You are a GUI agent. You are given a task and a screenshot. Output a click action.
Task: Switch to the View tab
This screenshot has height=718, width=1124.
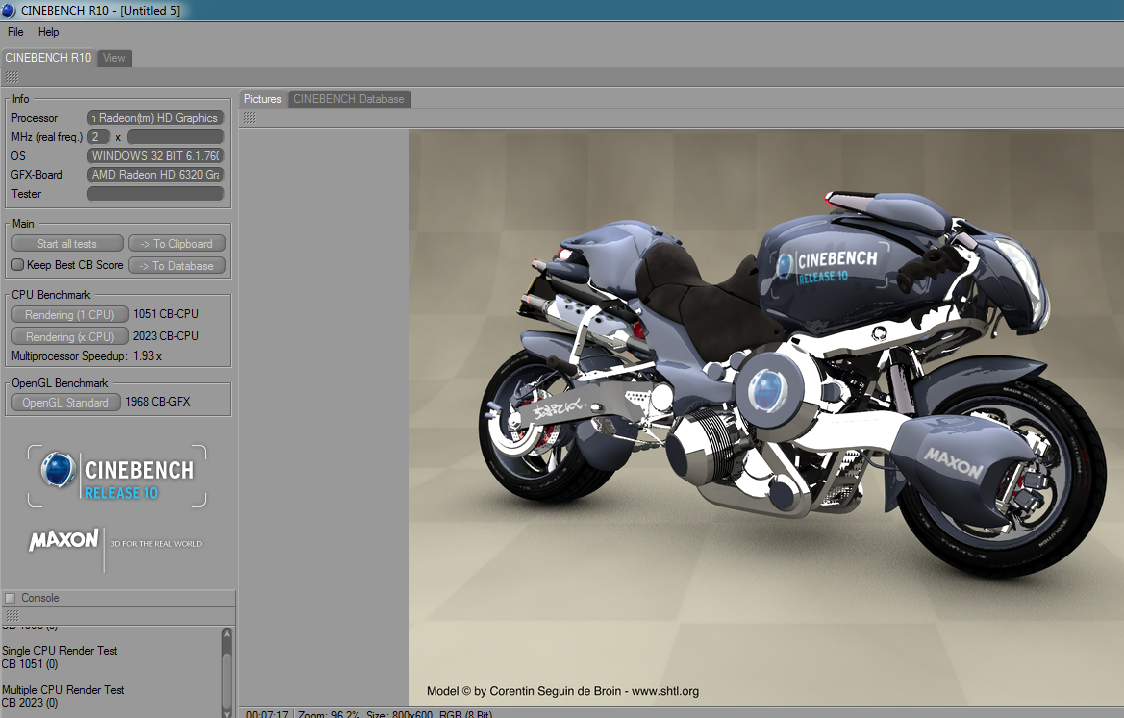(x=114, y=58)
